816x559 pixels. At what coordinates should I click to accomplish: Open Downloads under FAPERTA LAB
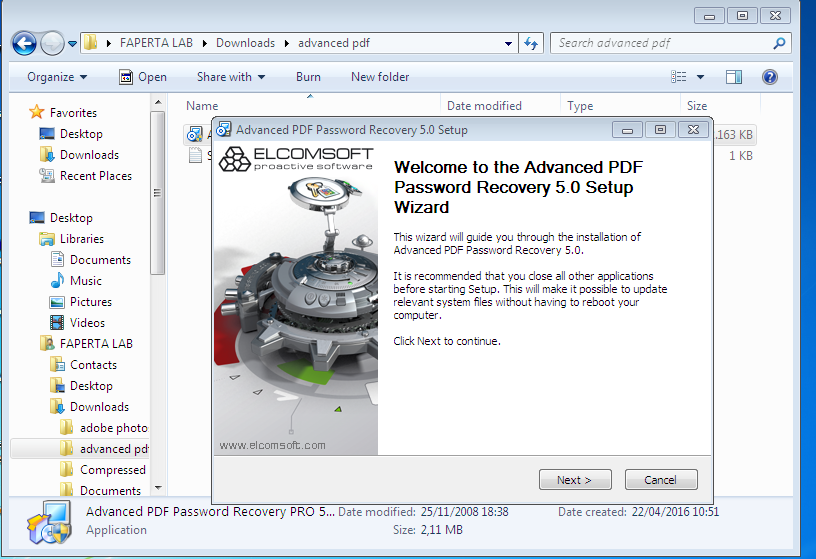coord(99,406)
